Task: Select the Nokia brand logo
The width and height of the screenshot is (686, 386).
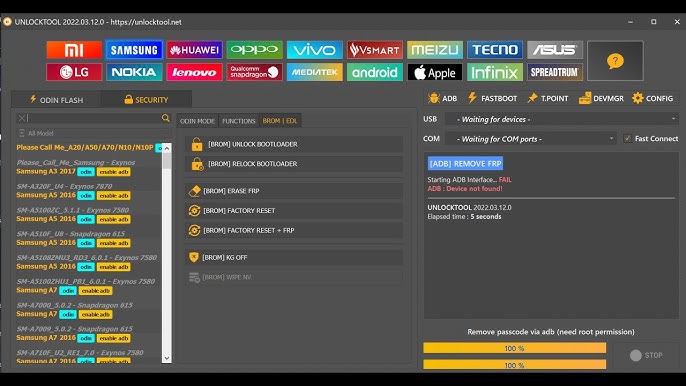Action: click(134, 72)
